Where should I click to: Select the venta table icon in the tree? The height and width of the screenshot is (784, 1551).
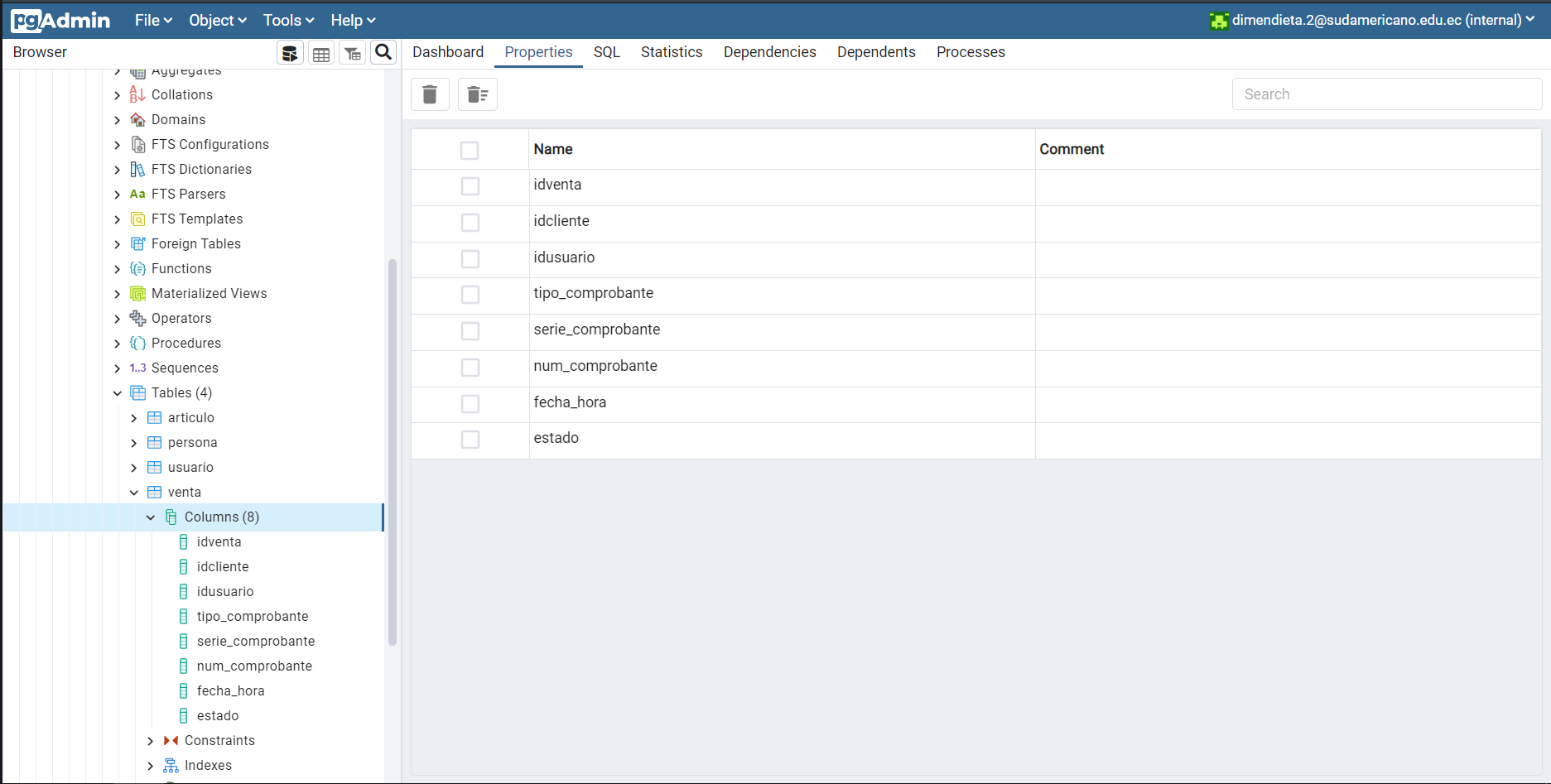[156, 492]
